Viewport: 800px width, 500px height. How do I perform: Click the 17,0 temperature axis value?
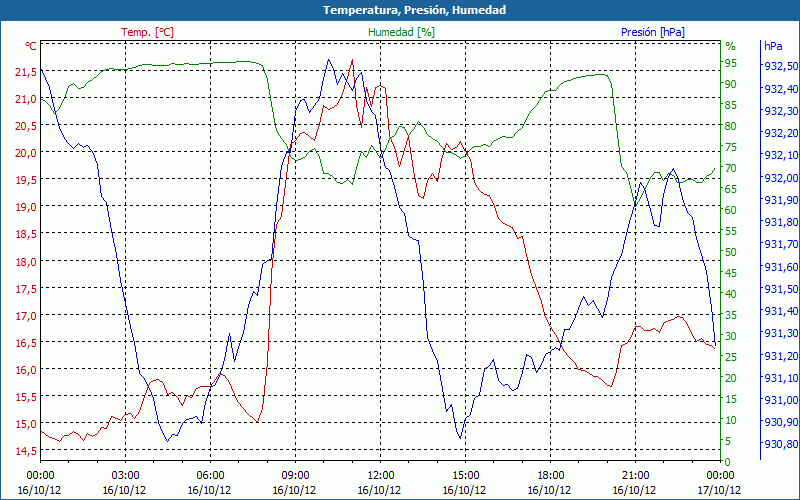pyautogui.click(x=26, y=316)
